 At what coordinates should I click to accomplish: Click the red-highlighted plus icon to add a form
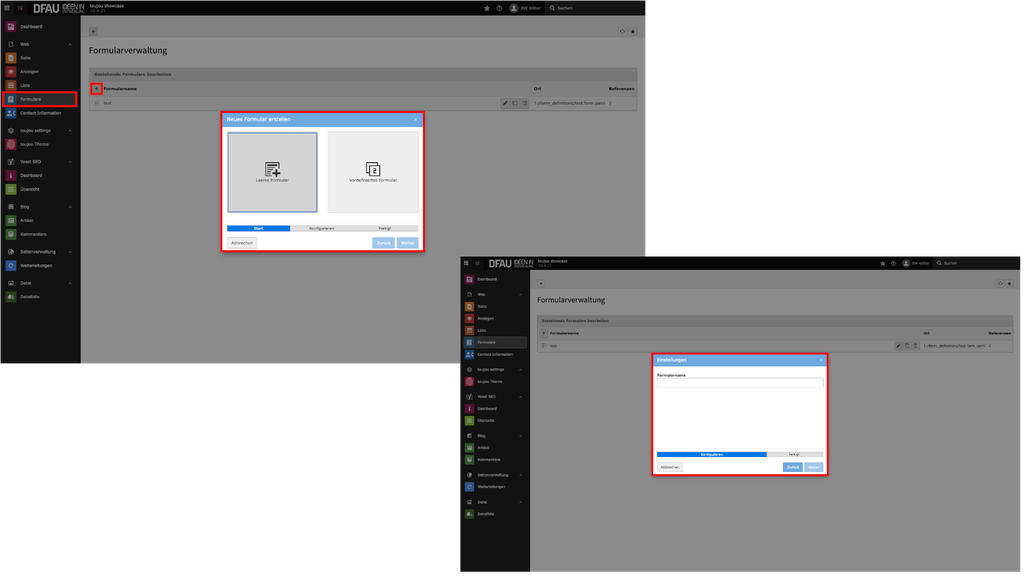pos(96,89)
